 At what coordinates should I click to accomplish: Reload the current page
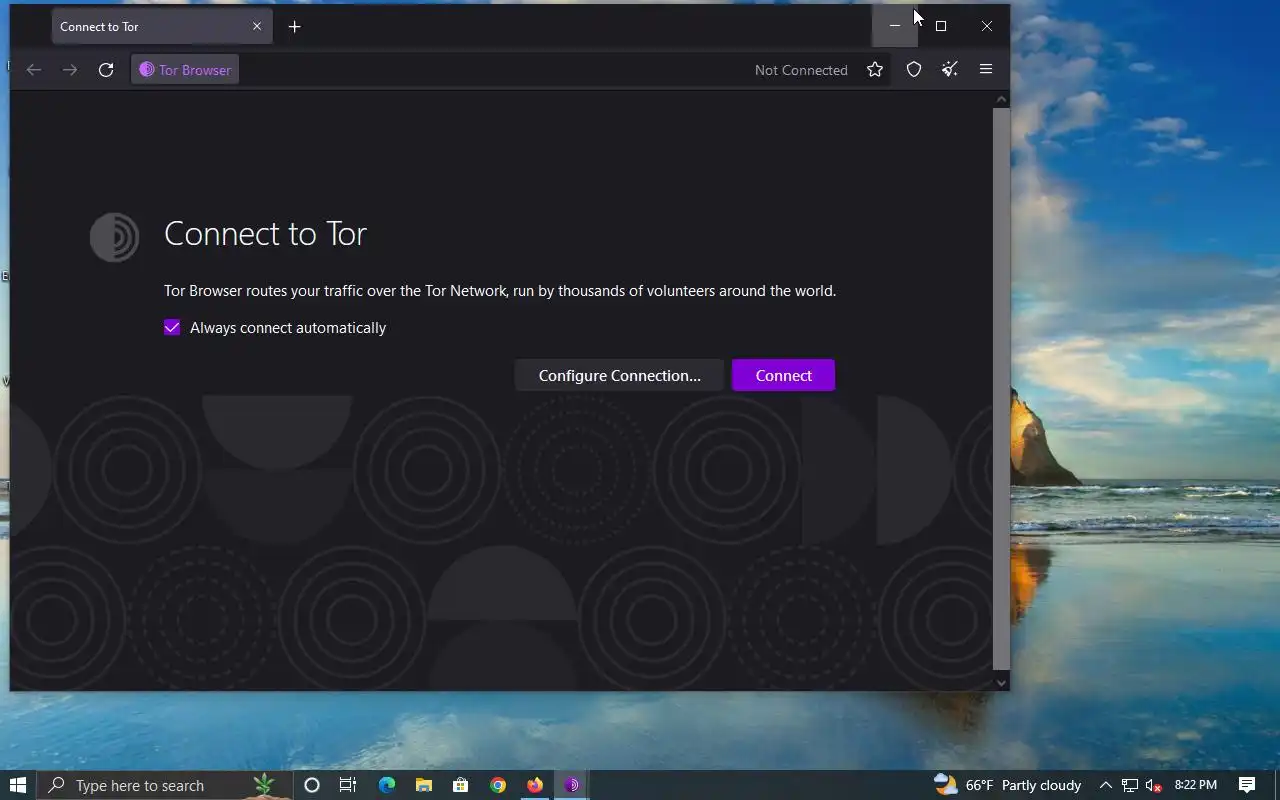[x=106, y=69]
